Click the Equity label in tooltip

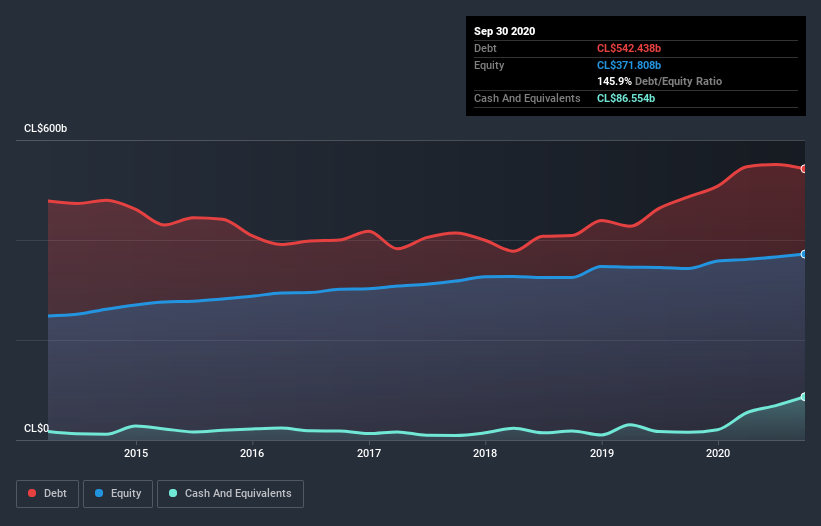pos(489,65)
